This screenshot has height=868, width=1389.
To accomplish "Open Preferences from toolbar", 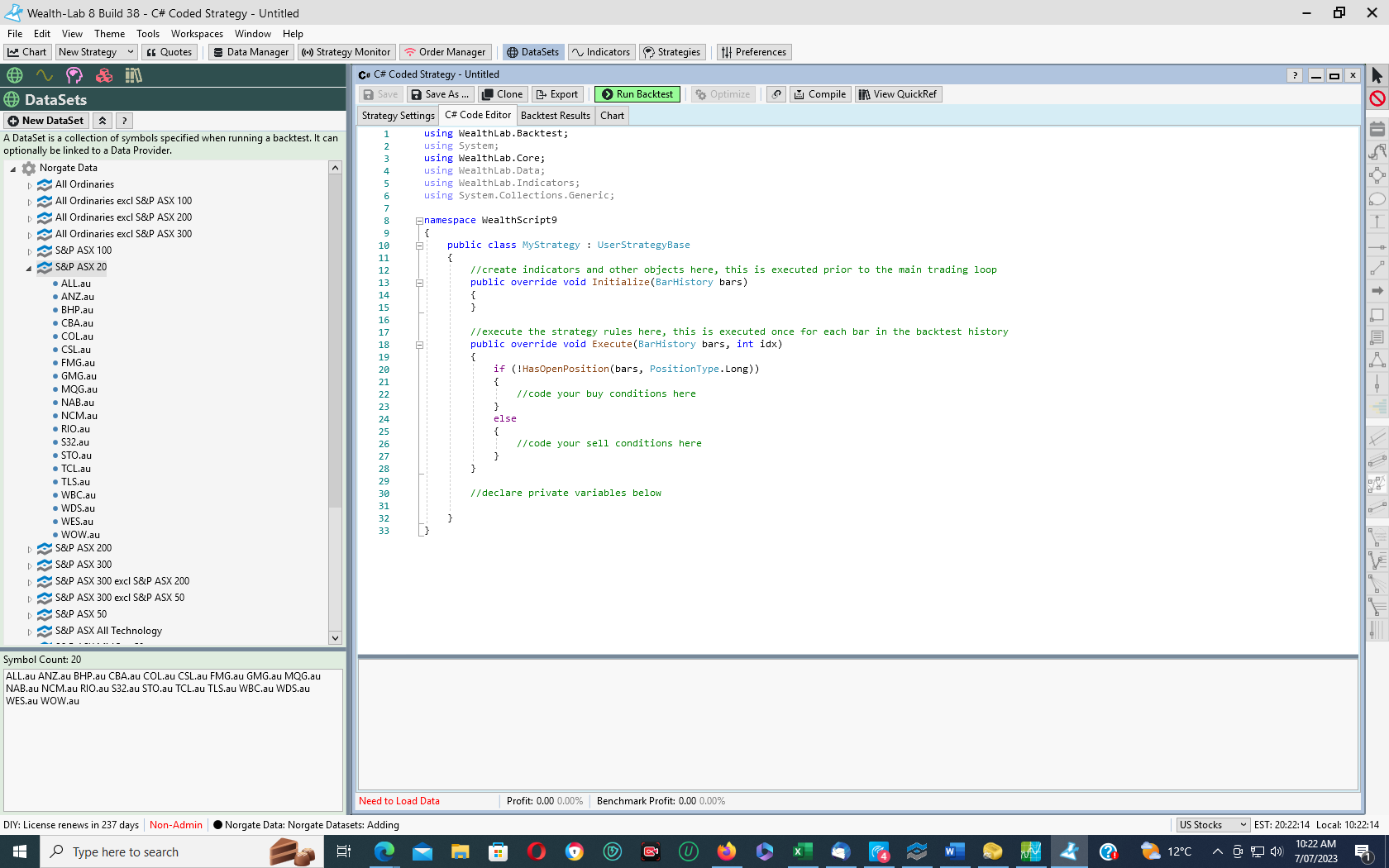I will pyautogui.click(x=754, y=52).
